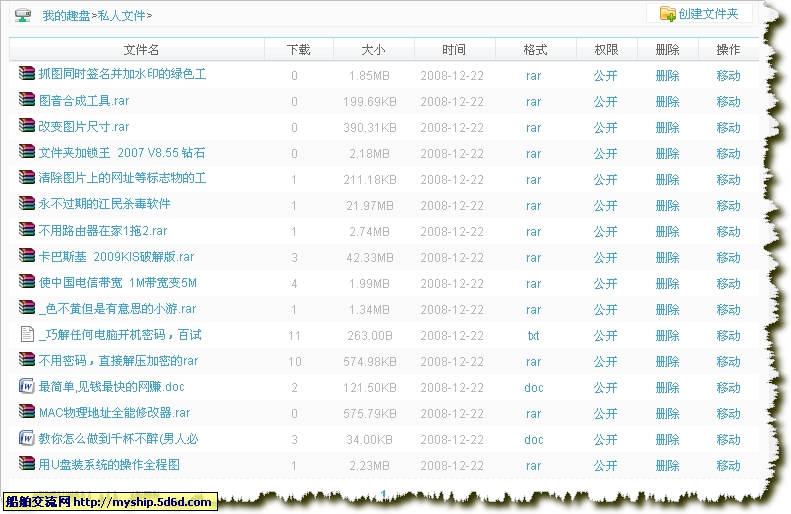Change 公开 permission for _巧解任何电脑开机密码 row

pos(605,335)
